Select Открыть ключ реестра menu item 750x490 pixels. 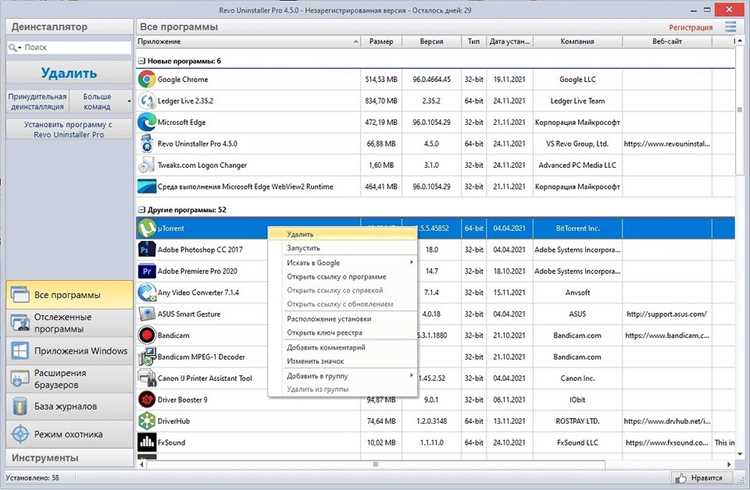coord(342,333)
